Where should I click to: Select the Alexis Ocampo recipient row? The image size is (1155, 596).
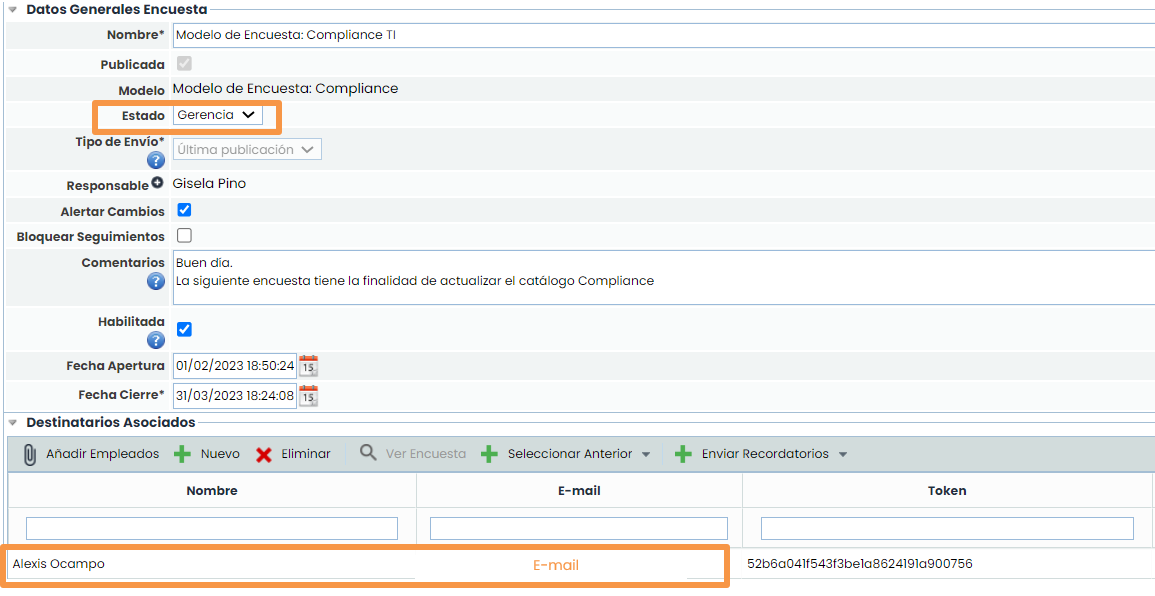coord(59,564)
